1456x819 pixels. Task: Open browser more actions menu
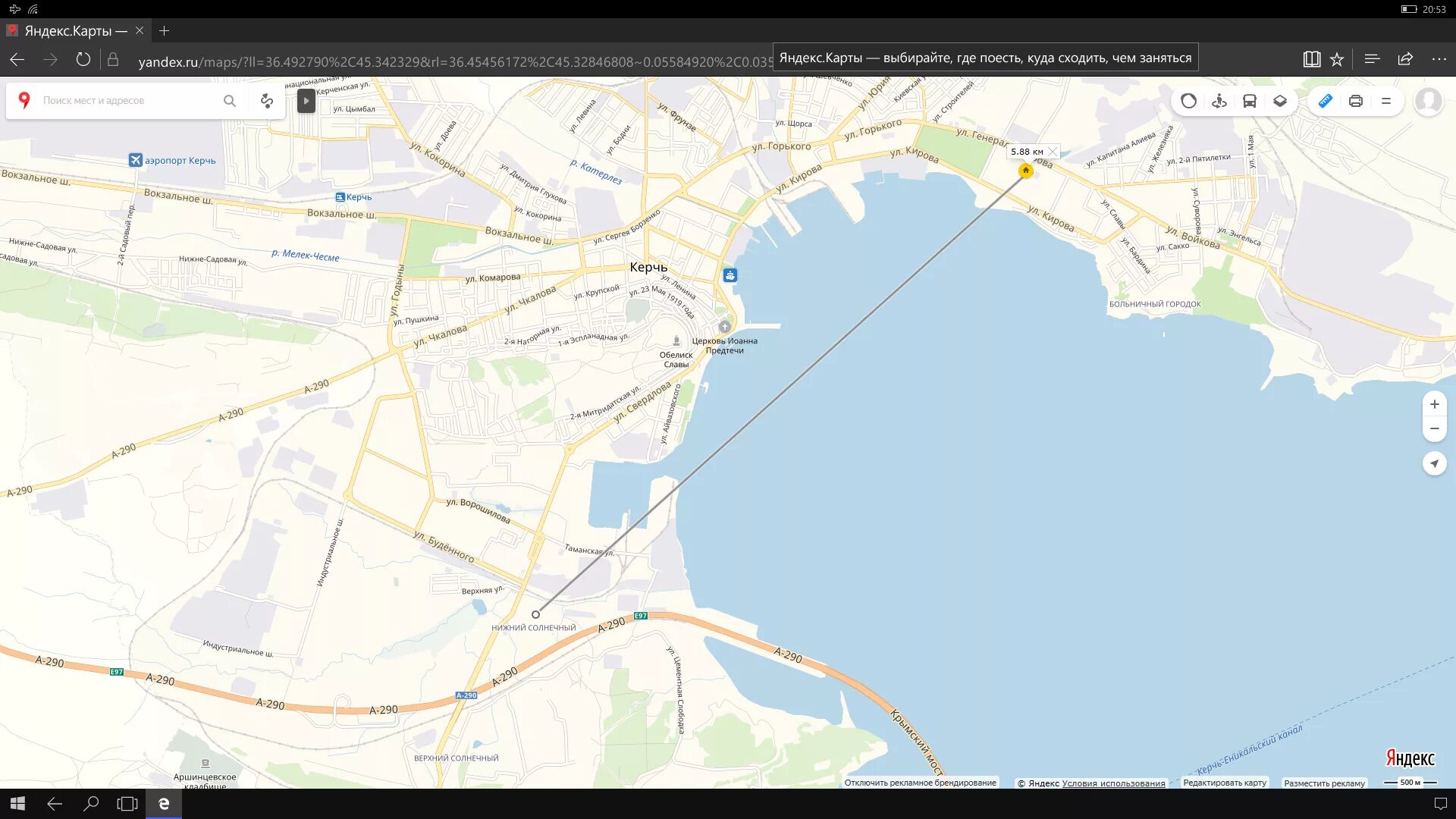tap(1439, 59)
